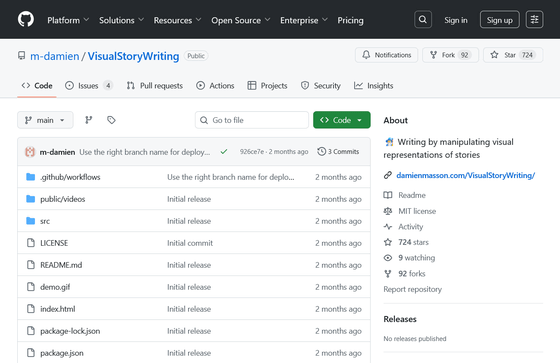The width and height of the screenshot is (560, 363).
Task: Click the branches icon beside main
Action: click(89, 120)
